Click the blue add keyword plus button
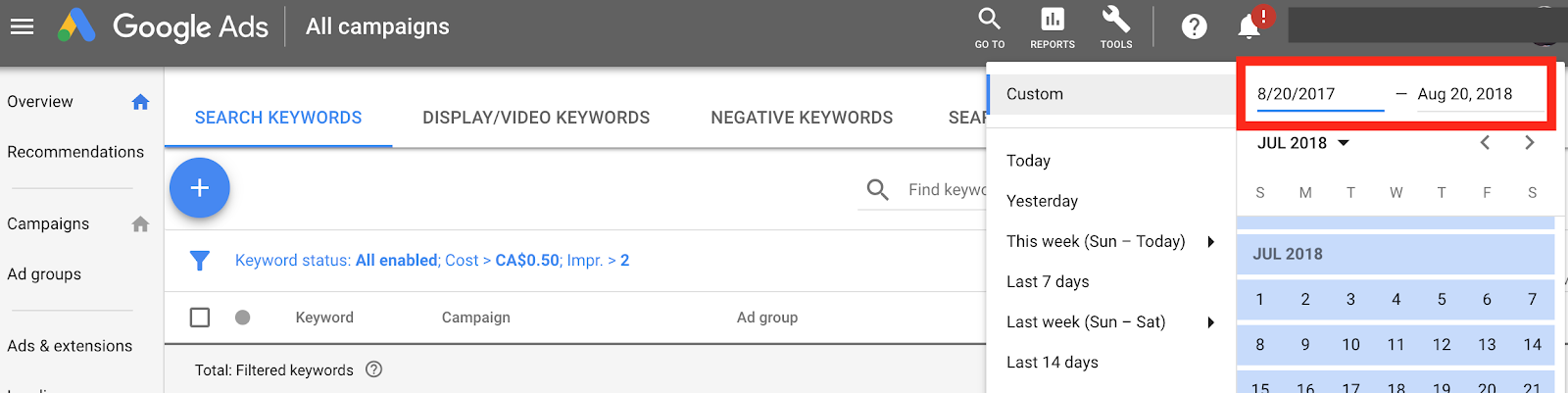 (199, 187)
